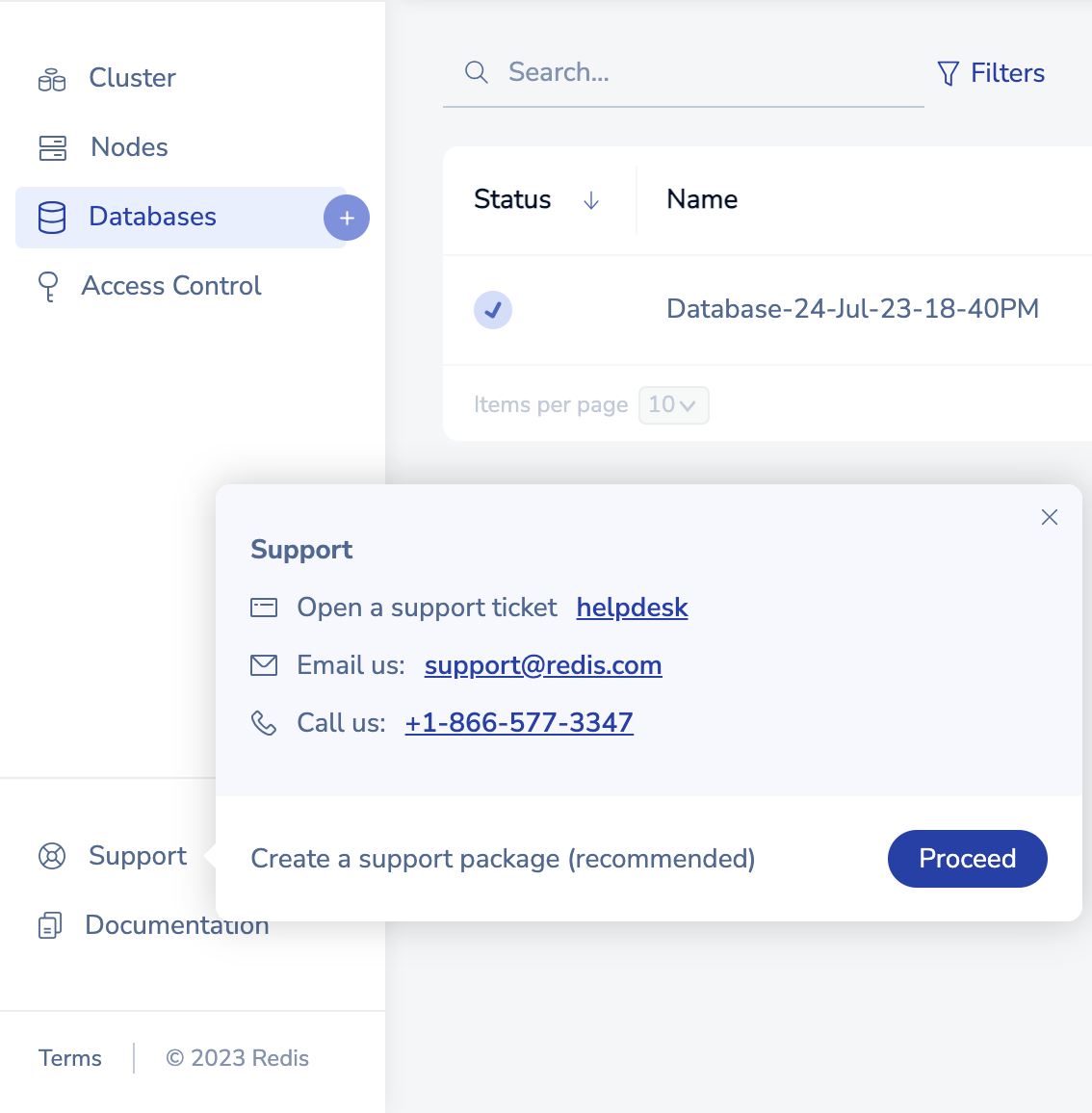Click the phone handset icon
Image resolution: width=1092 pixels, height=1113 pixels.
(x=264, y=723)
